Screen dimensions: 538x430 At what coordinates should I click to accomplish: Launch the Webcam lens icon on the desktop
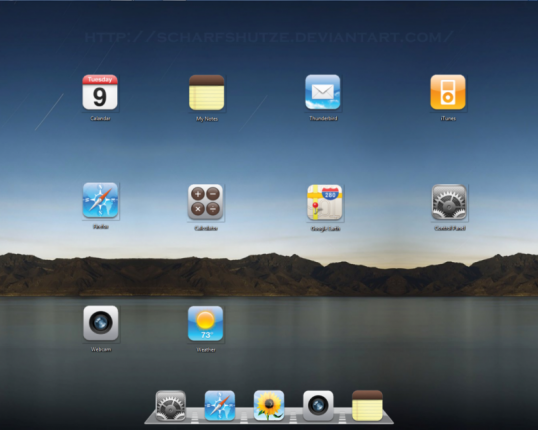101,323
